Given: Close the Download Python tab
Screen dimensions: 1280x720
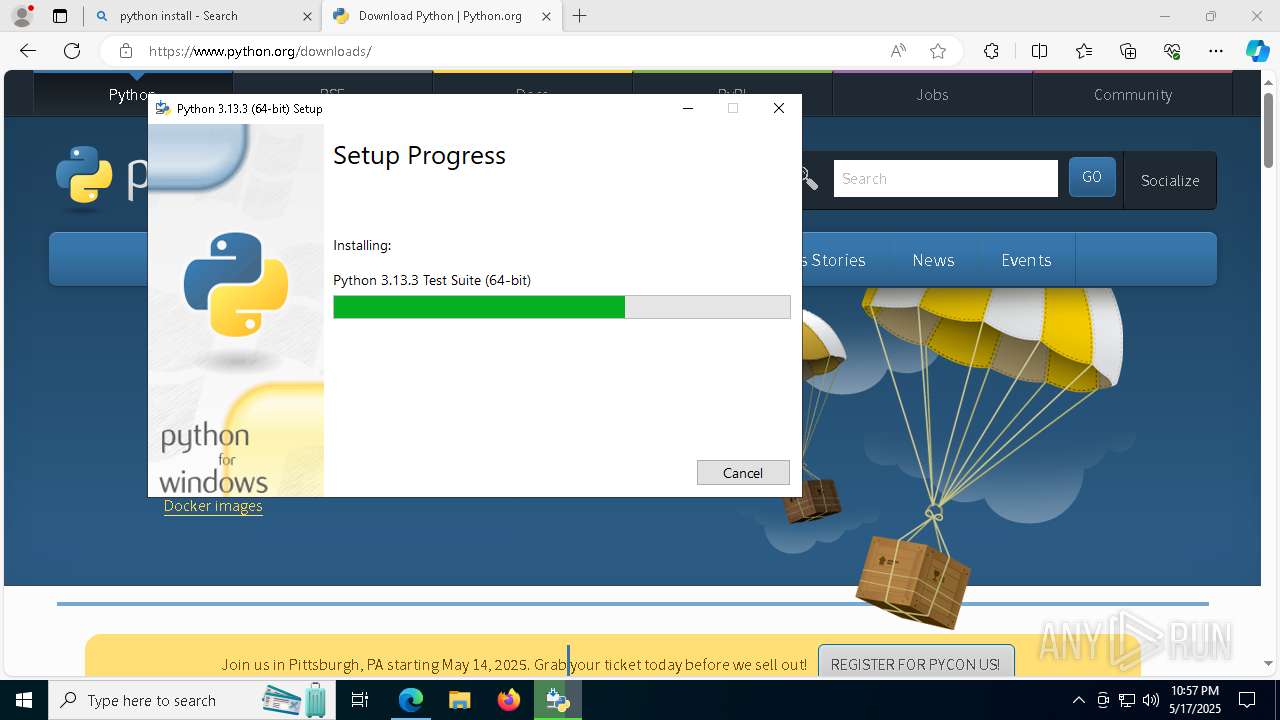Looking at the screenshot, I should 546,16.
